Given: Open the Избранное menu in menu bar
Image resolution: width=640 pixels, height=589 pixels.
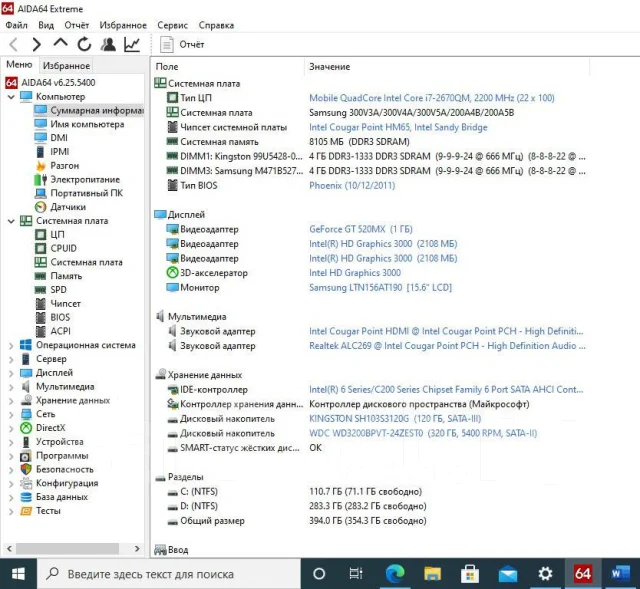Looking at the screenshot, I should (x=123, y=25).
